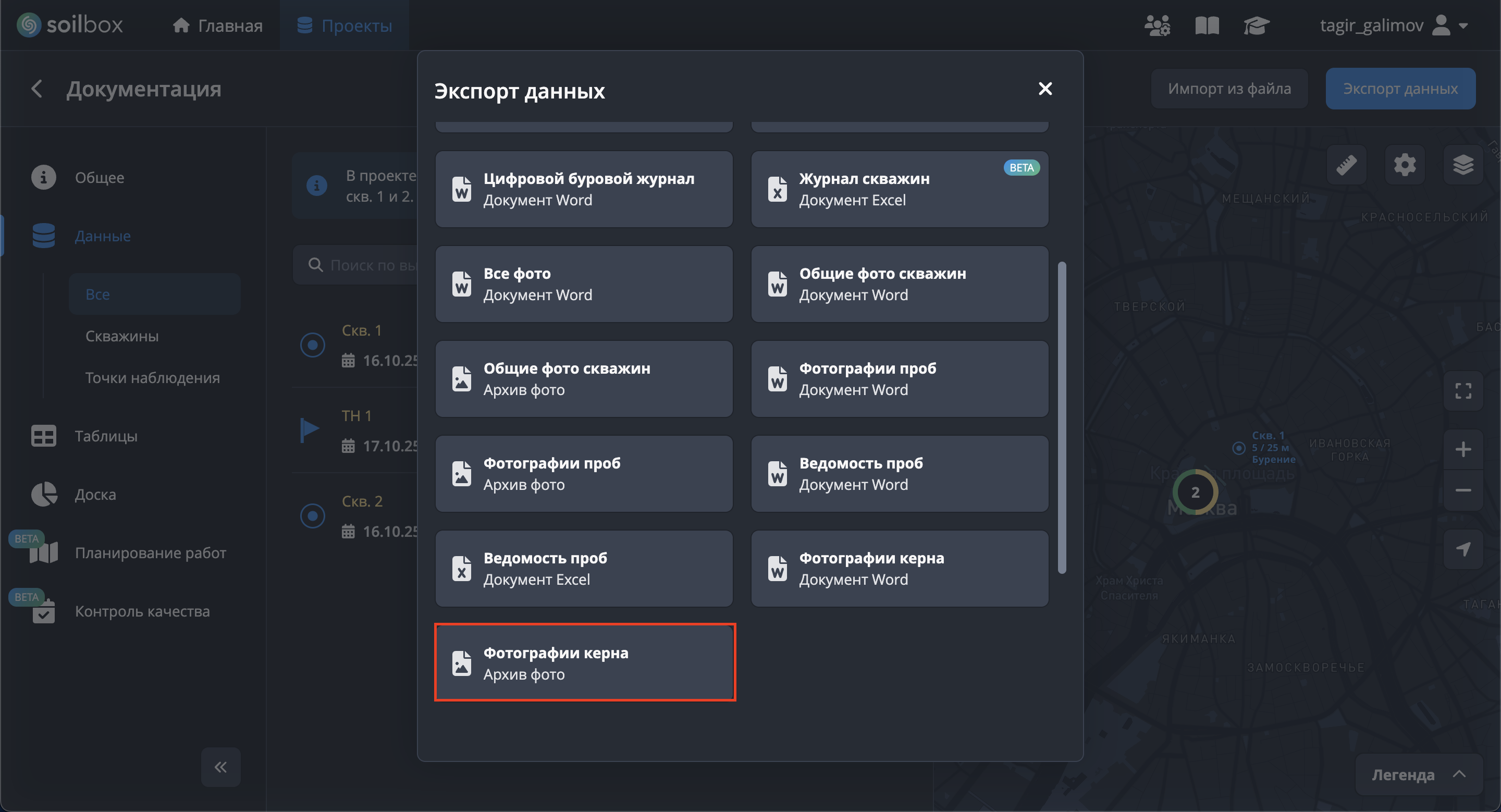
Task: Zoom in the map with plus
Action: tap(1462, 449)
